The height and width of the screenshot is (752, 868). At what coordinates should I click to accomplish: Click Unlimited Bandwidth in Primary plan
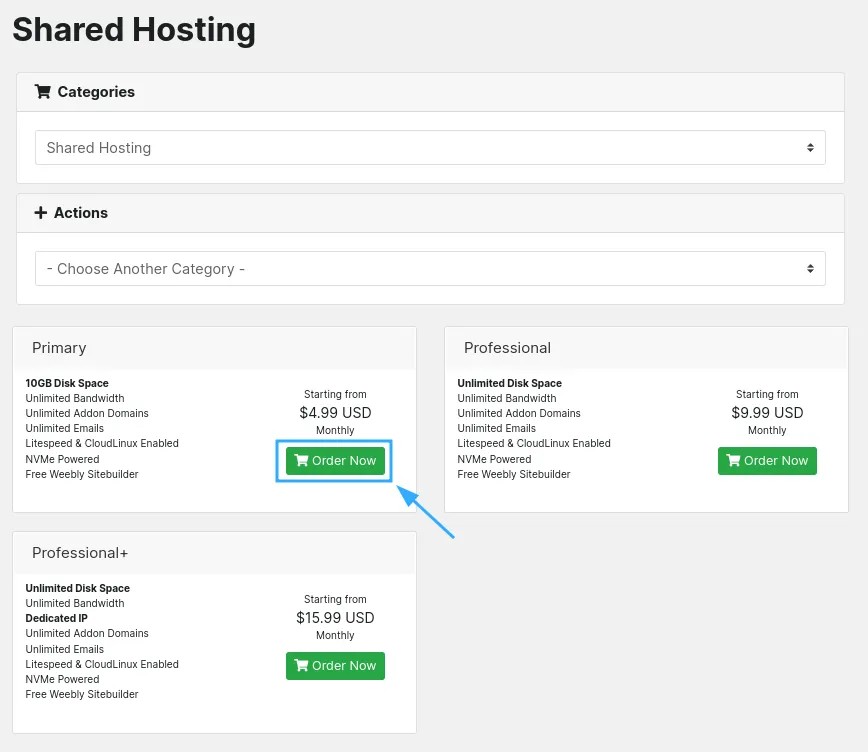point(75,398)
